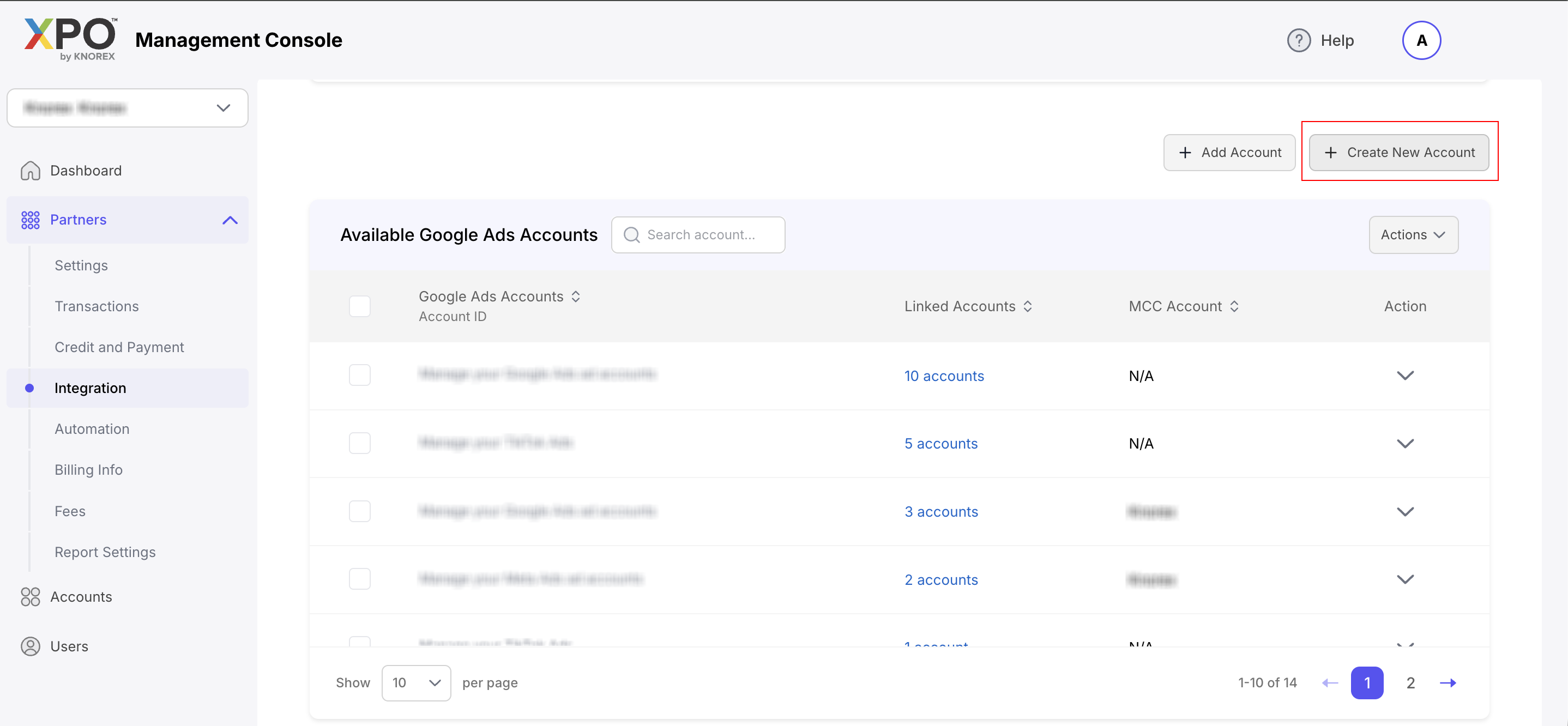1568x726 pixels.
Task: Open the '5 accounts' link
Action: 940,444
